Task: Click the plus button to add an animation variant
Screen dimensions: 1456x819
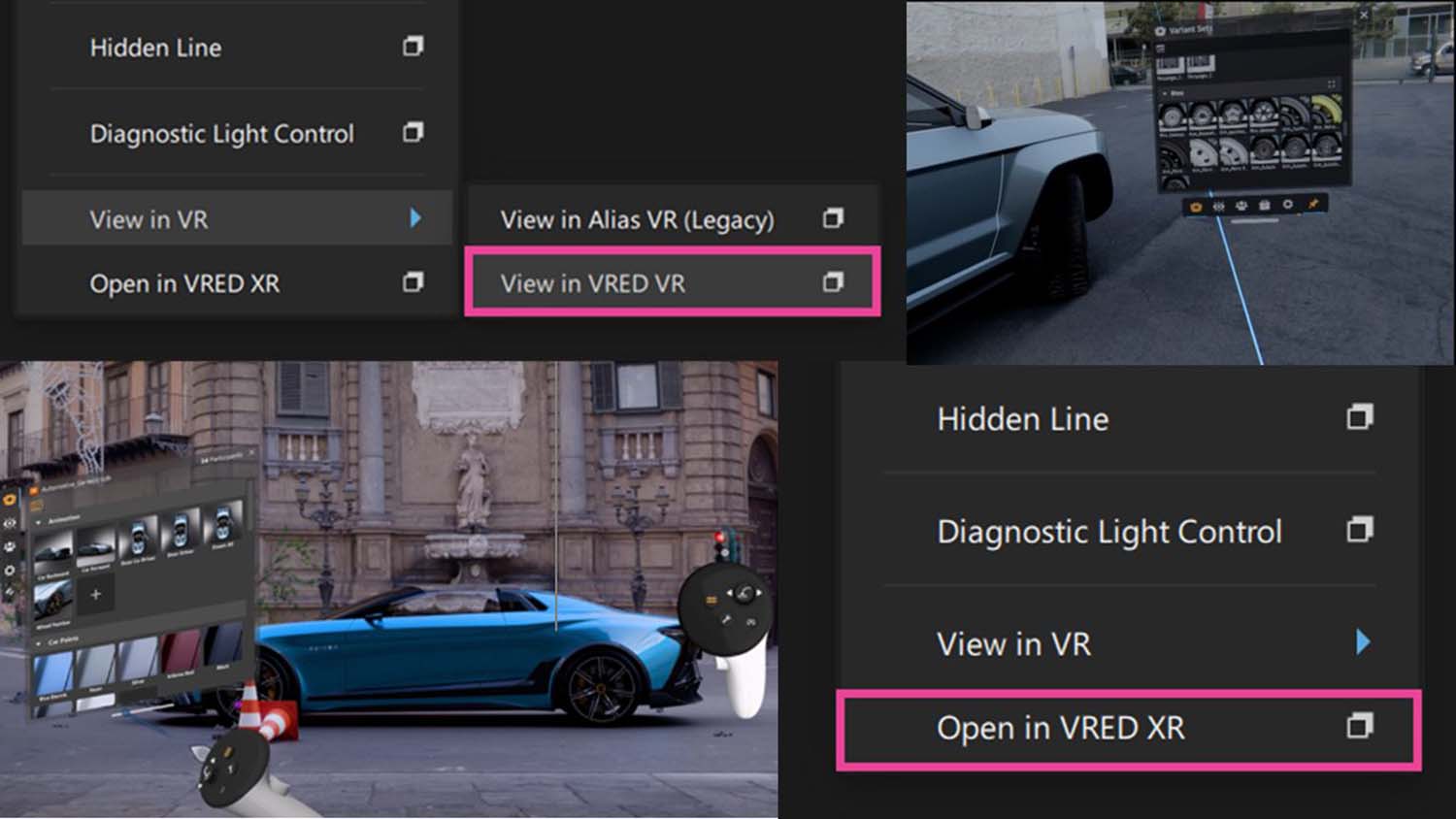Action: click(95, 594)
